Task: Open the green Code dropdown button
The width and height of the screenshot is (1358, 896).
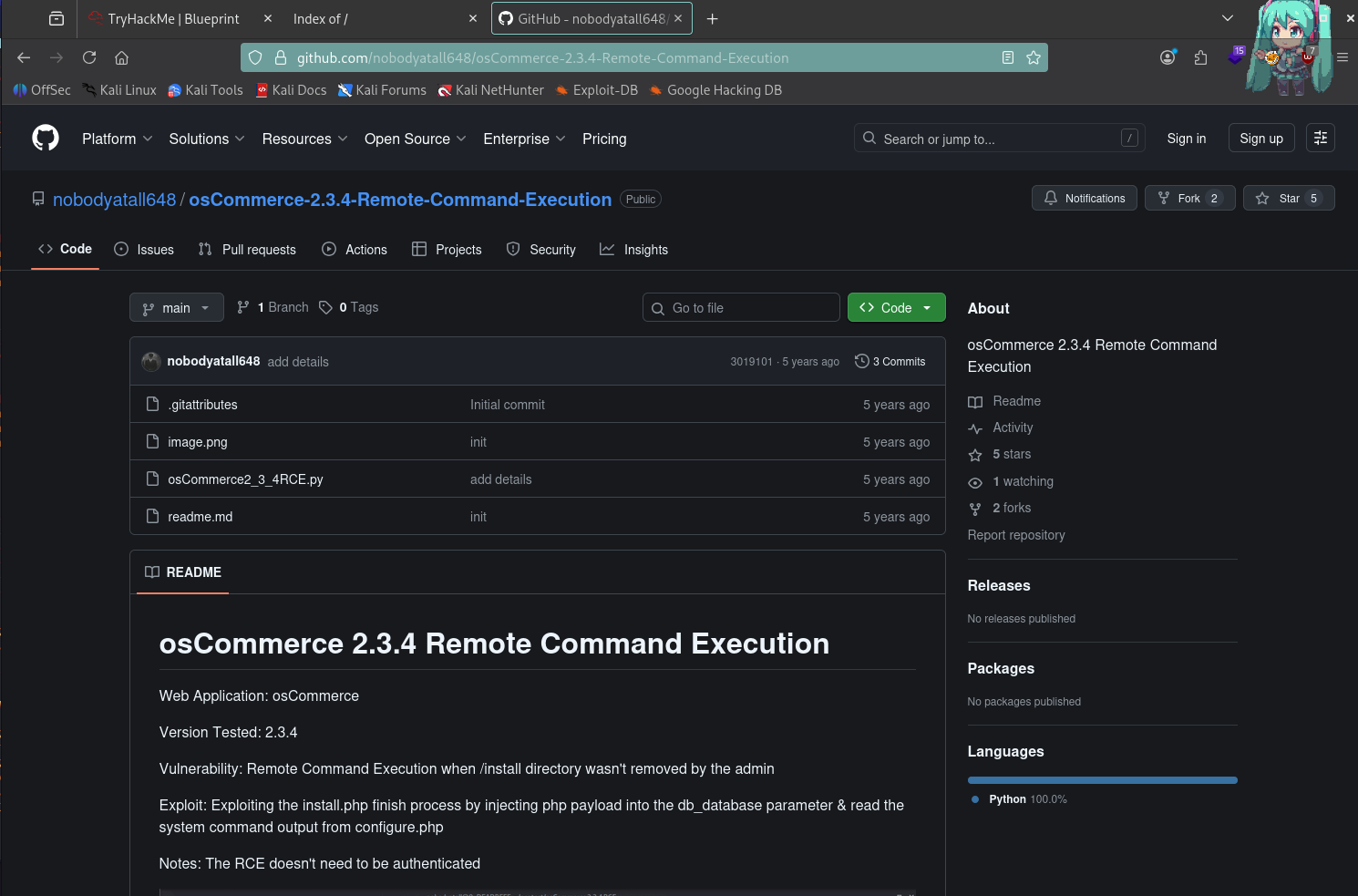Action: click(896, 307)
